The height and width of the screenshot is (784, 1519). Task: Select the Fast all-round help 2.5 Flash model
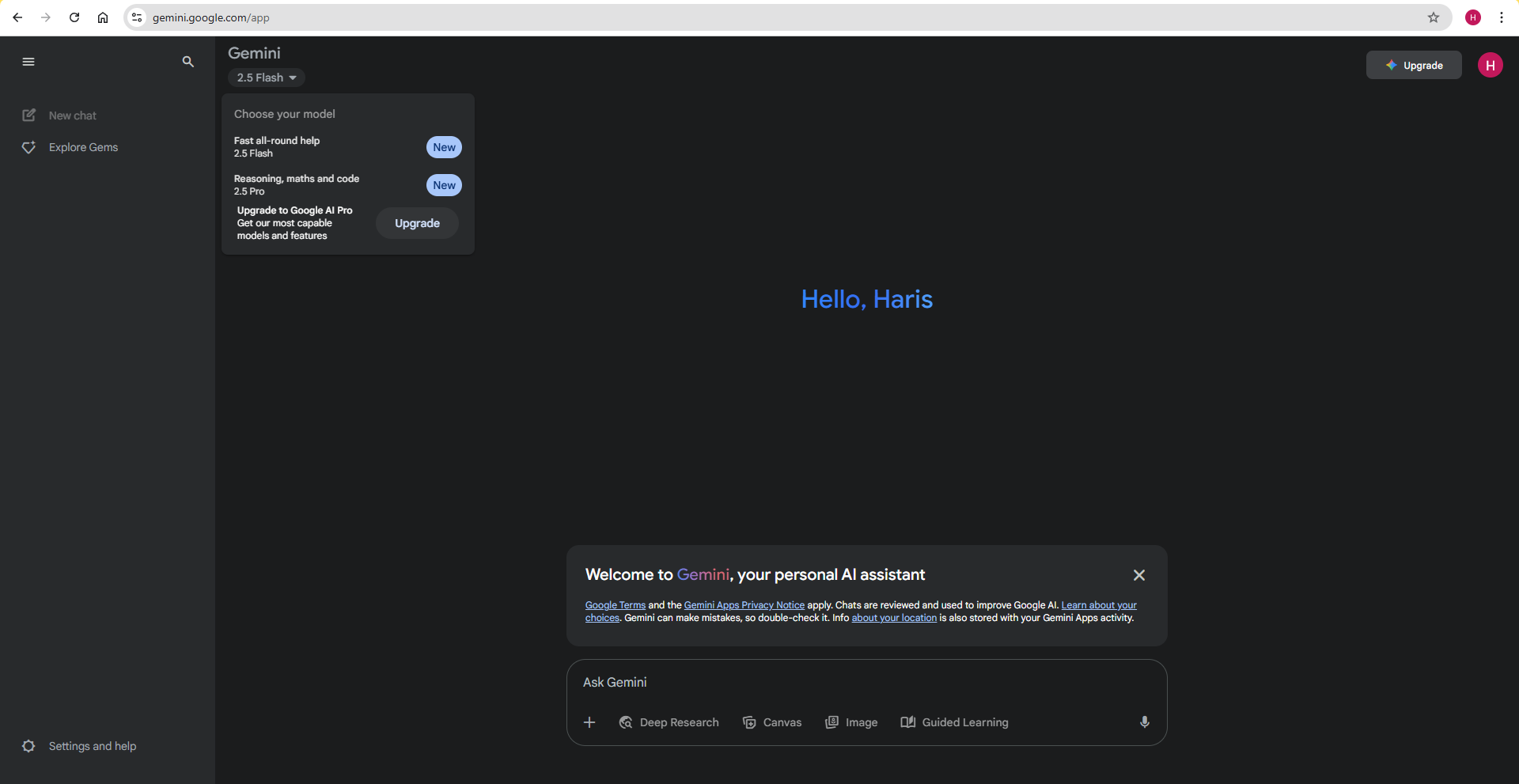click(348, 147)
